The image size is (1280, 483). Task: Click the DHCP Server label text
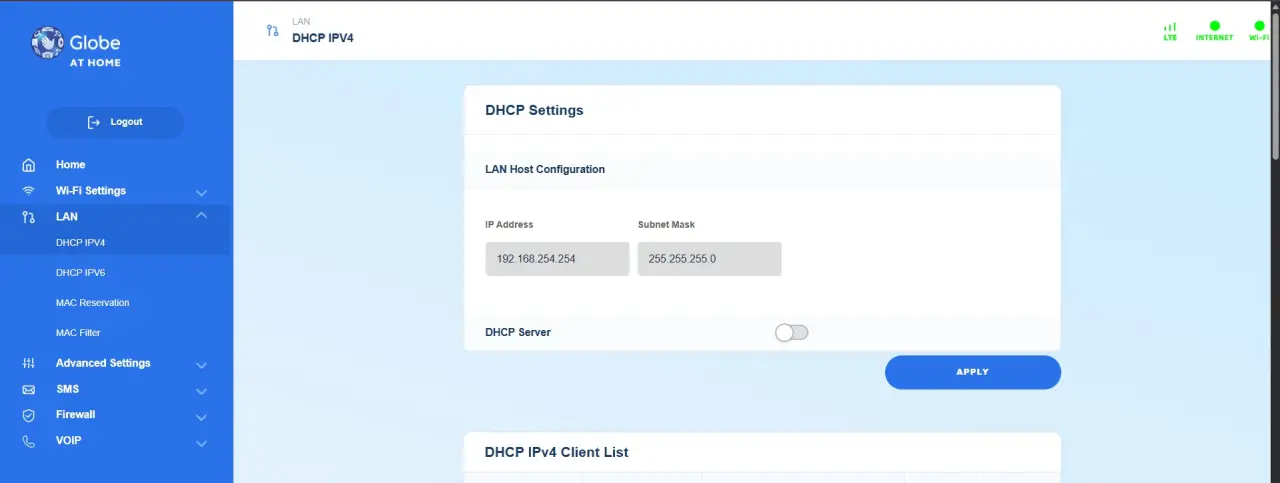click(x=518, y=332)
